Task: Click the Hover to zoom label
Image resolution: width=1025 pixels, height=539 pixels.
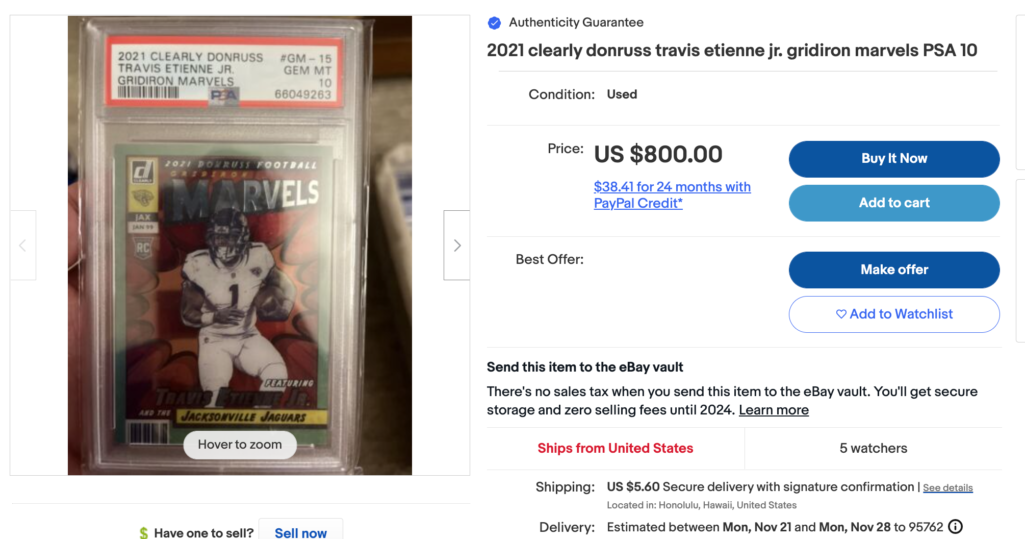Action: pyautogui.click(x=240, y=445)
